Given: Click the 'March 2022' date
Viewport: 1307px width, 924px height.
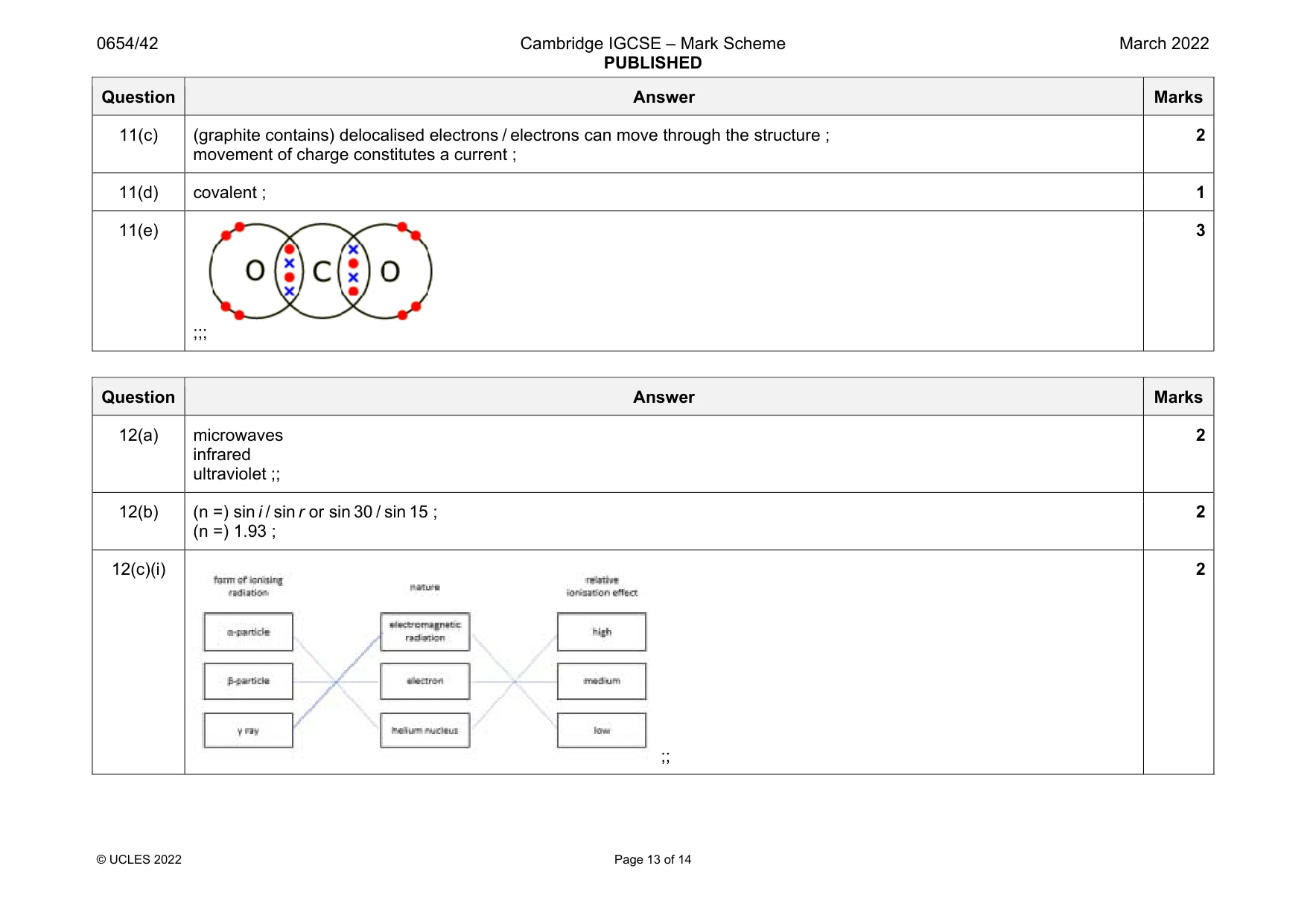Looking at the screenshot, I should click(1164, 43).
